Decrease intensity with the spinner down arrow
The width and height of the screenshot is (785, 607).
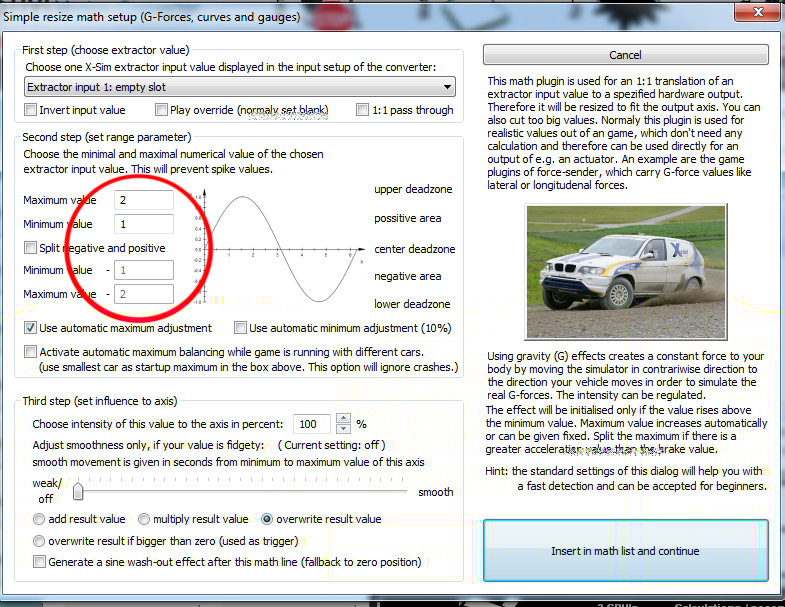click(x=343, y=429)
